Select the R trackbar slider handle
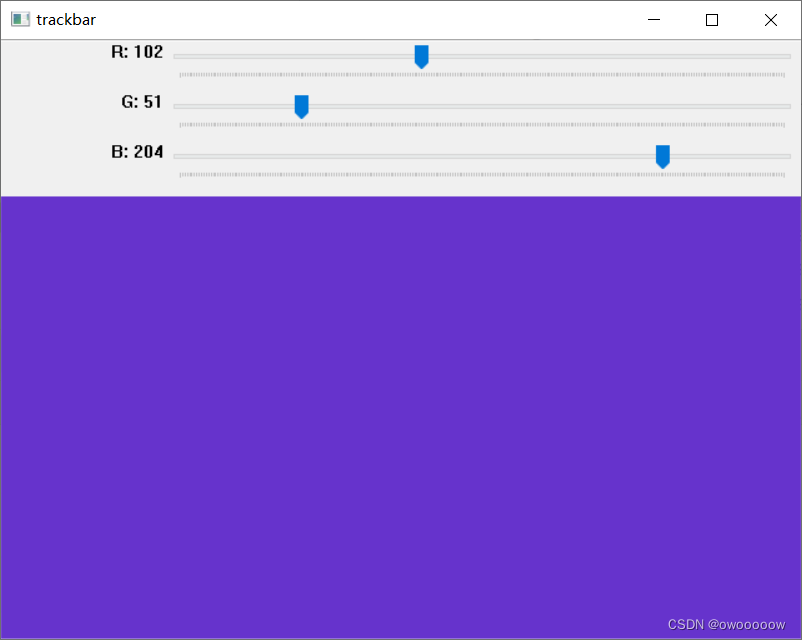802x640 pixels. coord(421,56)
